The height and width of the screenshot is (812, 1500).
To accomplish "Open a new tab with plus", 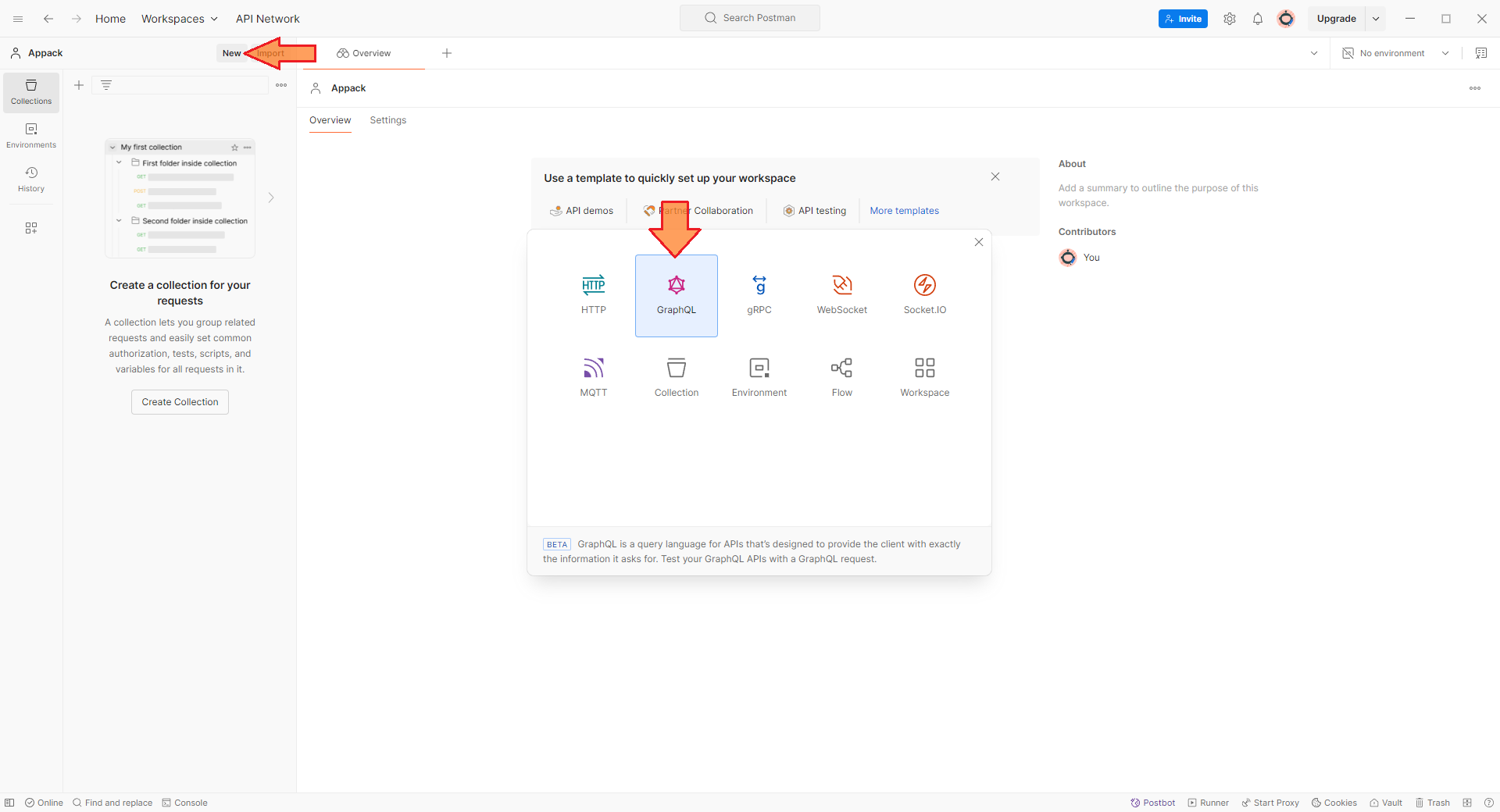I will click(x=447, y=53).
